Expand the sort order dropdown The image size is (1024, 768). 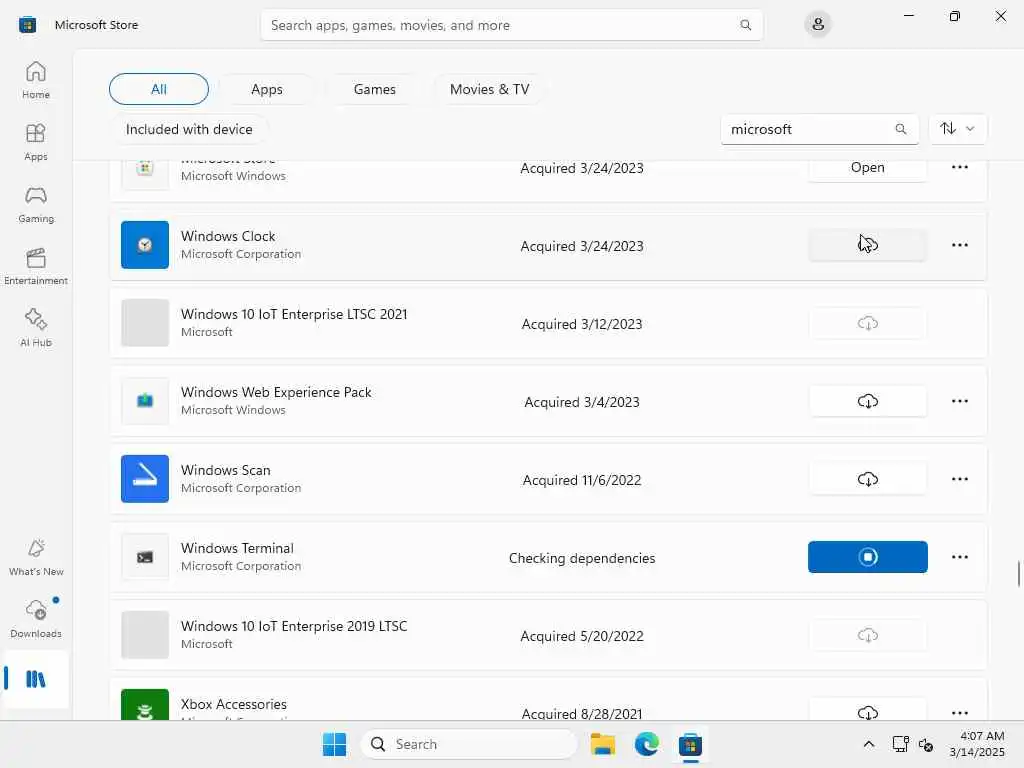tap(957, 129)
